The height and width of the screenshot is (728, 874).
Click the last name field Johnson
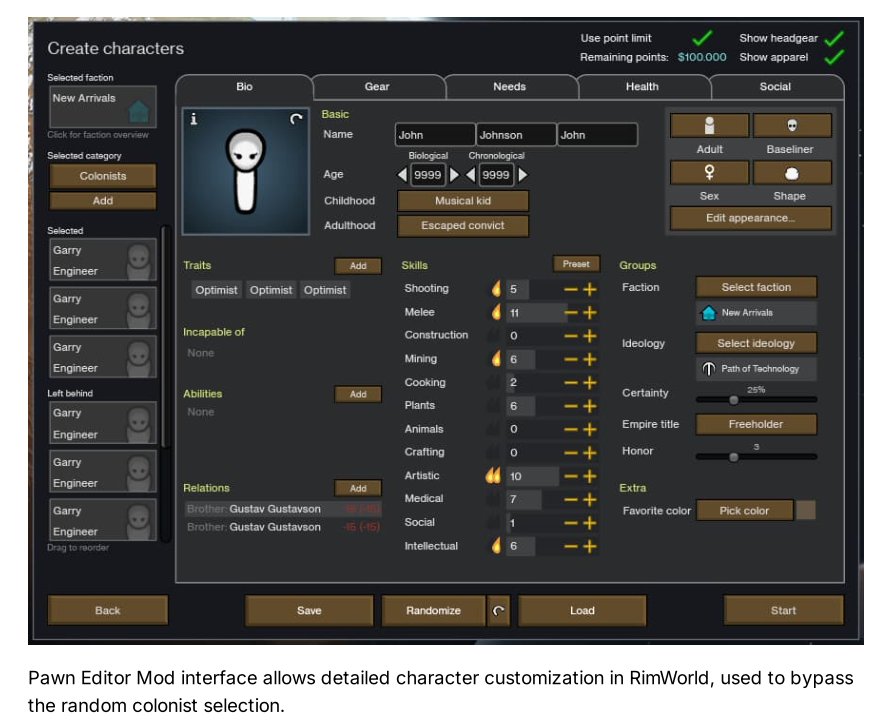516,135
